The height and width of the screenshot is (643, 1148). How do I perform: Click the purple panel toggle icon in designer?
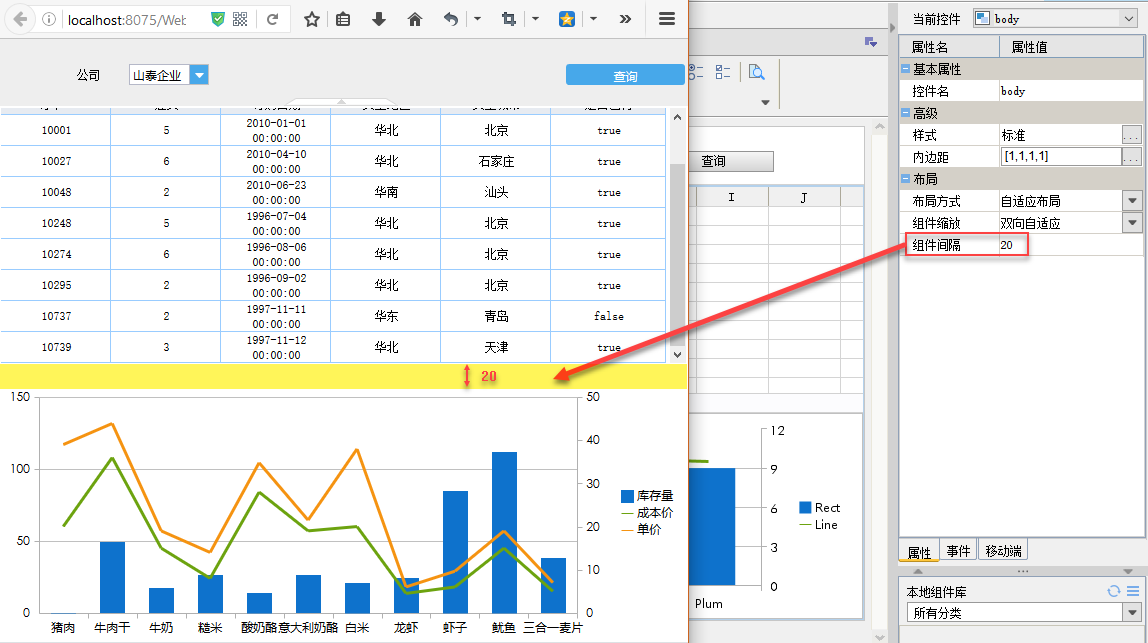(x=871, y=42)
